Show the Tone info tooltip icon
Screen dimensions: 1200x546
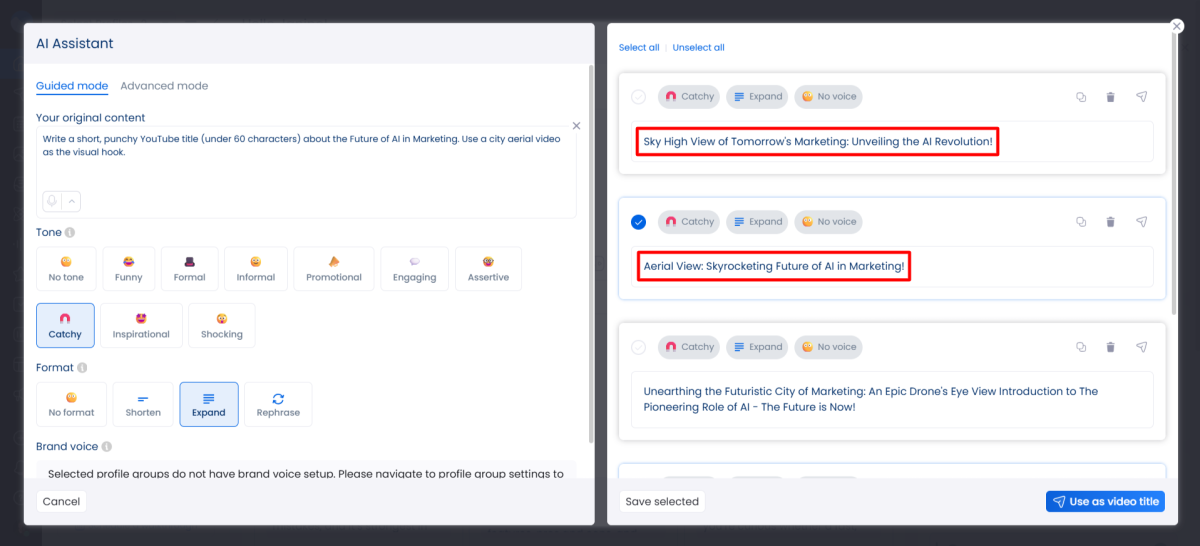(x=70, y=233)
